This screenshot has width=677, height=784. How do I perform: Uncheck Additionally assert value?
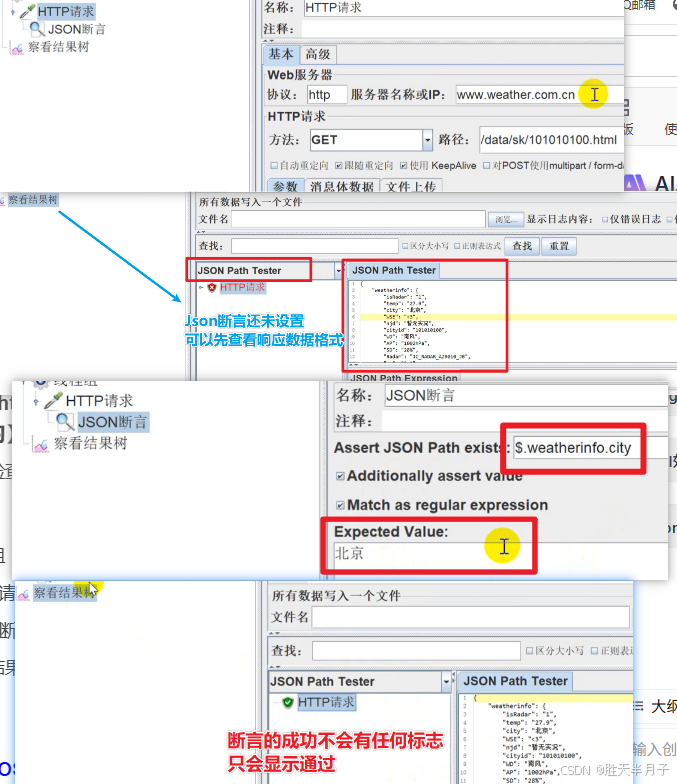(340, 476)
